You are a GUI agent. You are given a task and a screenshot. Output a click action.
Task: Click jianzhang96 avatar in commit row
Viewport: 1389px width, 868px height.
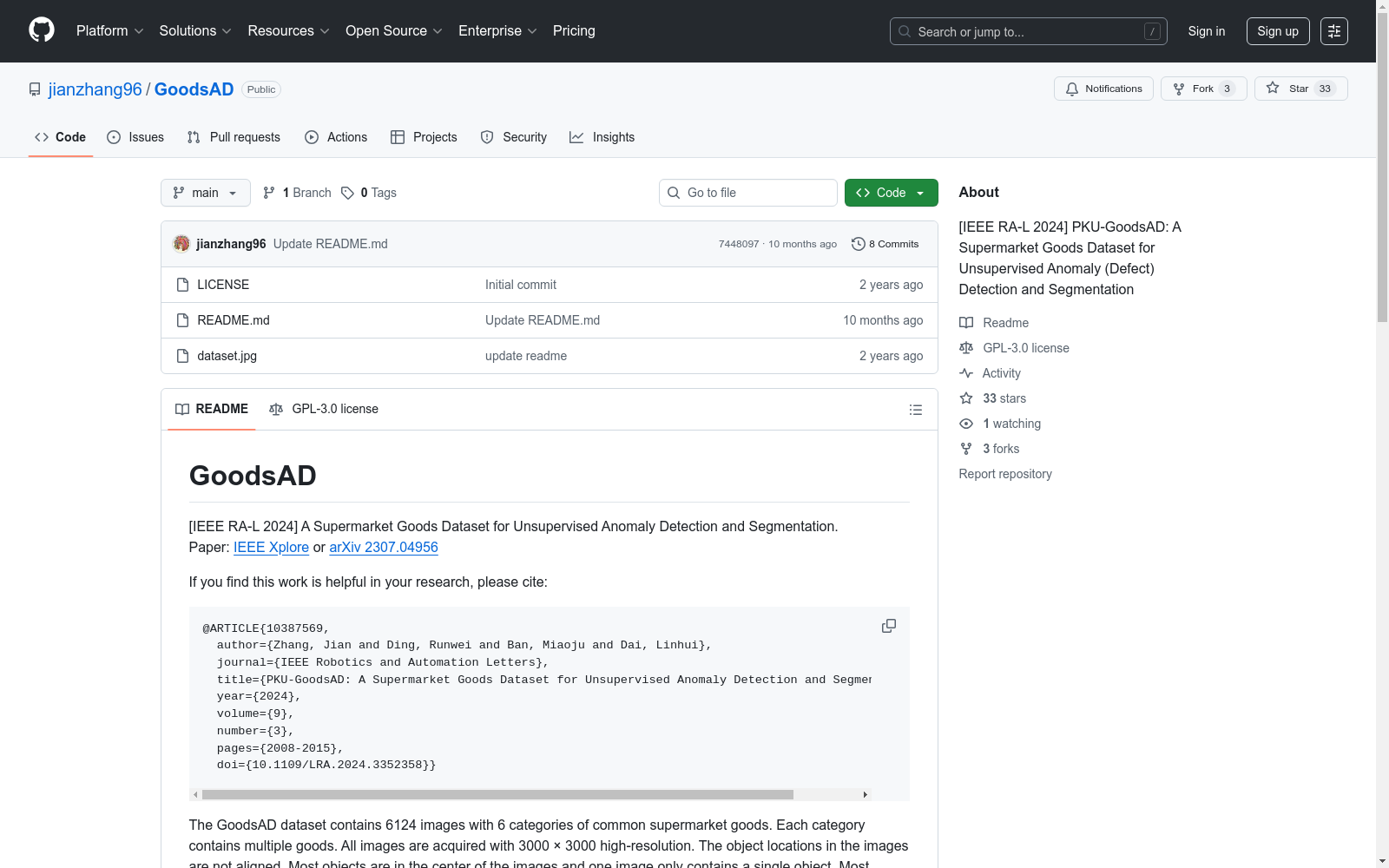click(x=181, y=244)
